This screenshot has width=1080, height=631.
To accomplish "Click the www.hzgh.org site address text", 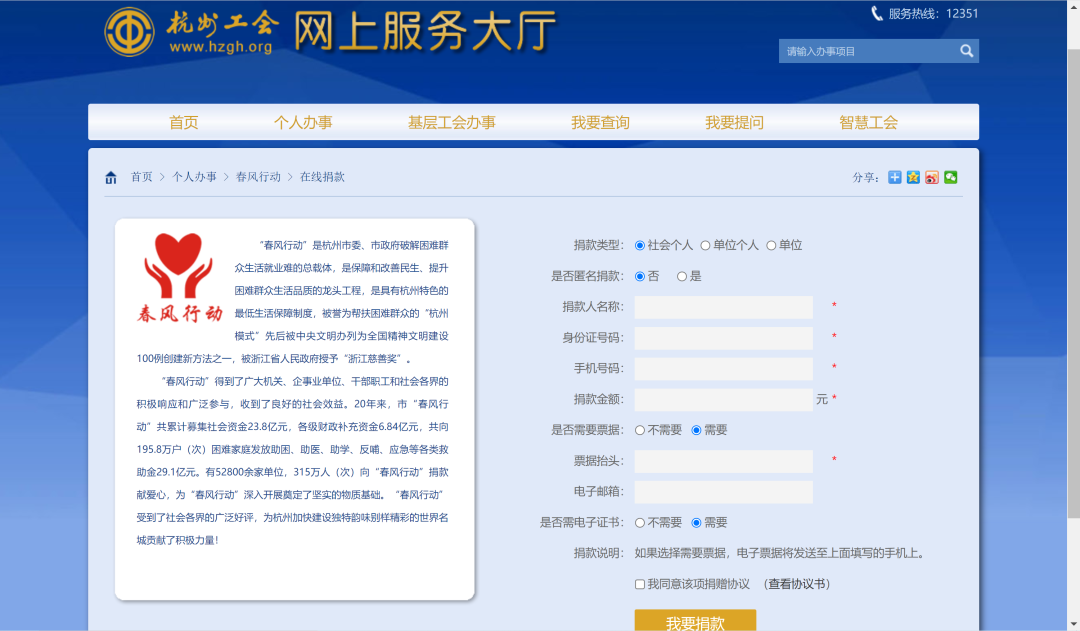I will click(x=220, y=47).
